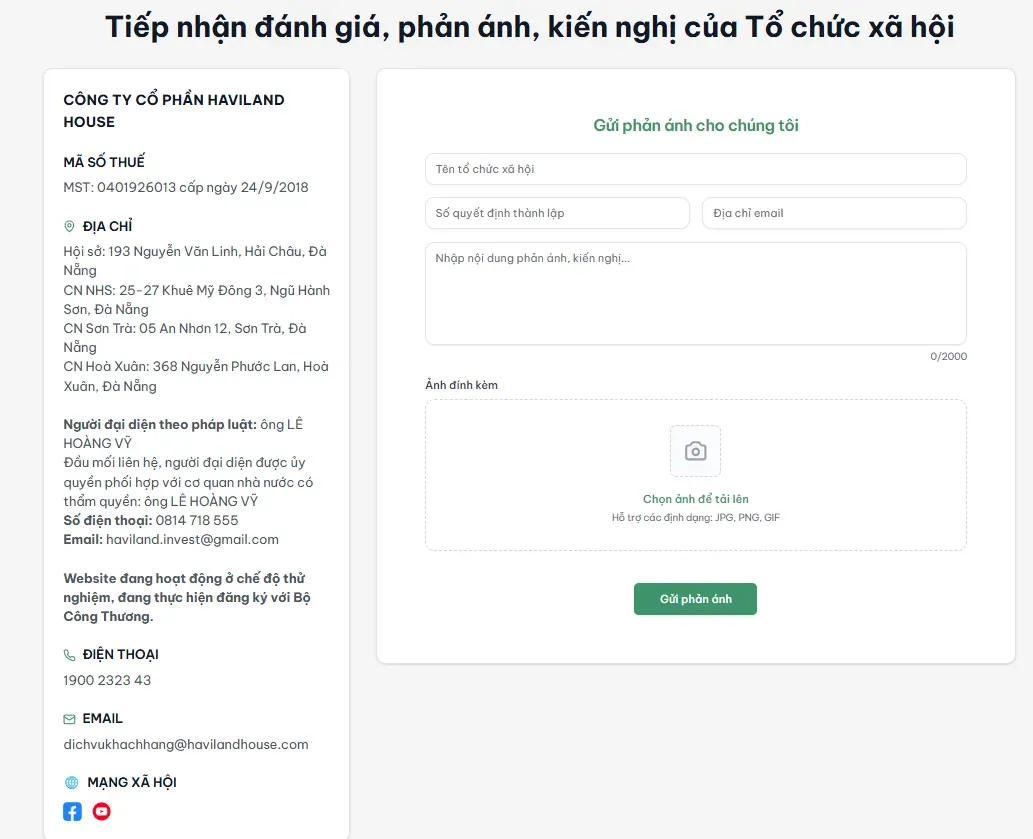Click the Chọn ảnh để tải lên link
Viewport: 1033px width, 839px height.
[695, 499]
